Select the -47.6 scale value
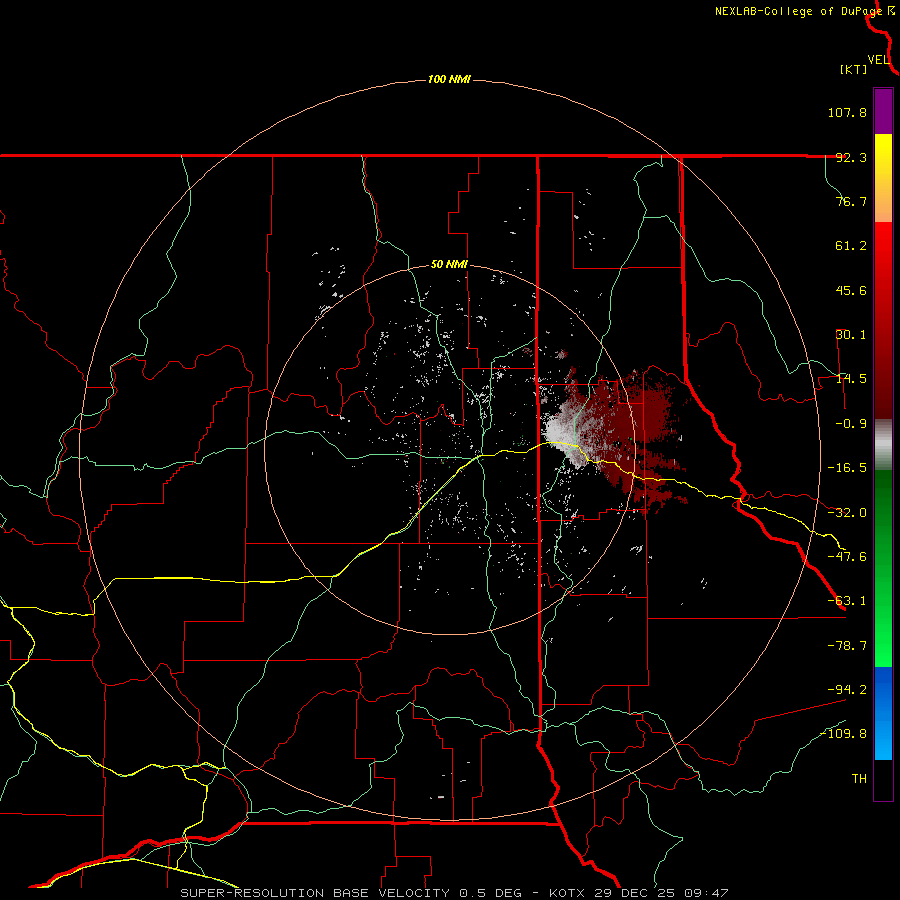Image resolution: width=900 pixels, height=900 pixels. [847, 557]
